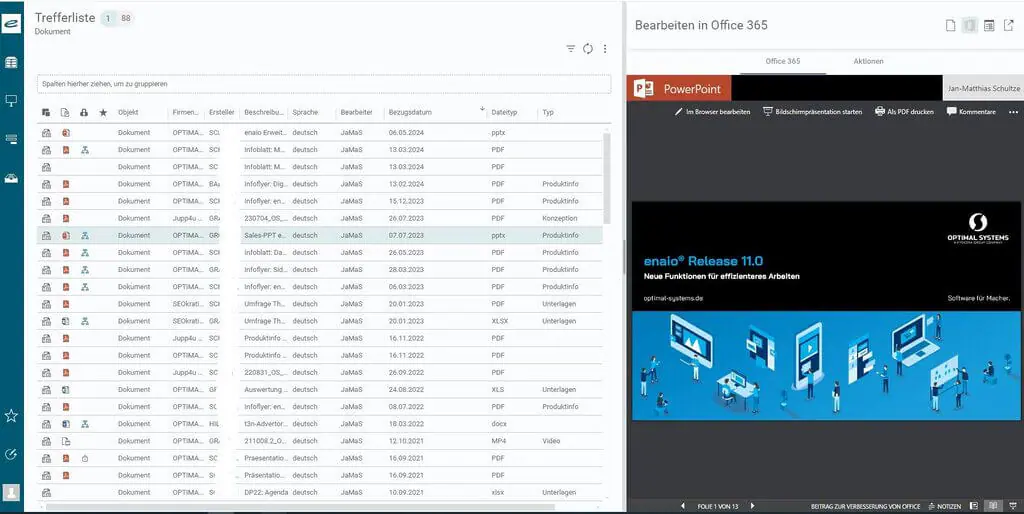This screenshot has height=514, width=1024.
Task: Select the Konzeption row dated 26.07.2023
Action: (x=320, y=218)
